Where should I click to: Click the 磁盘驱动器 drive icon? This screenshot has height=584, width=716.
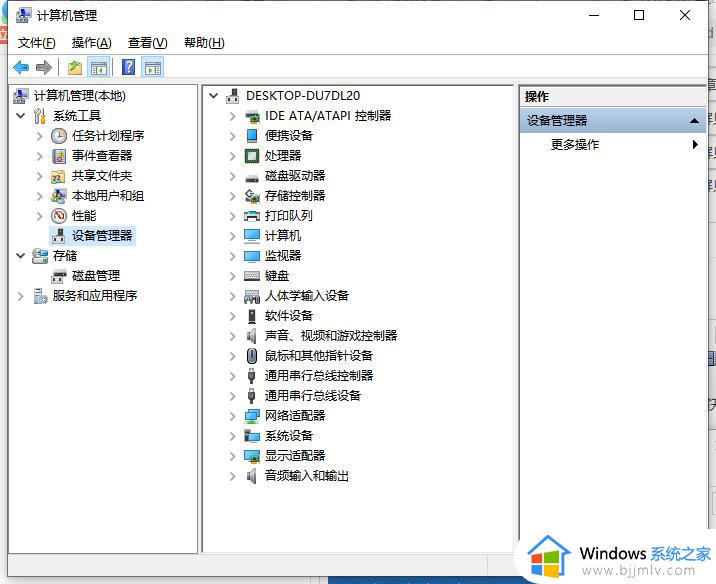coord(252,177)
